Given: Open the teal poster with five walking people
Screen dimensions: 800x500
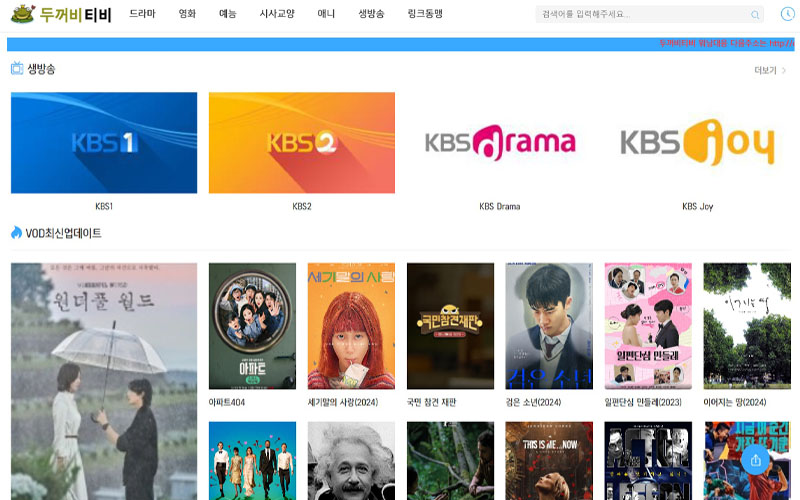Looking at the screenshot, I should 252,461.
